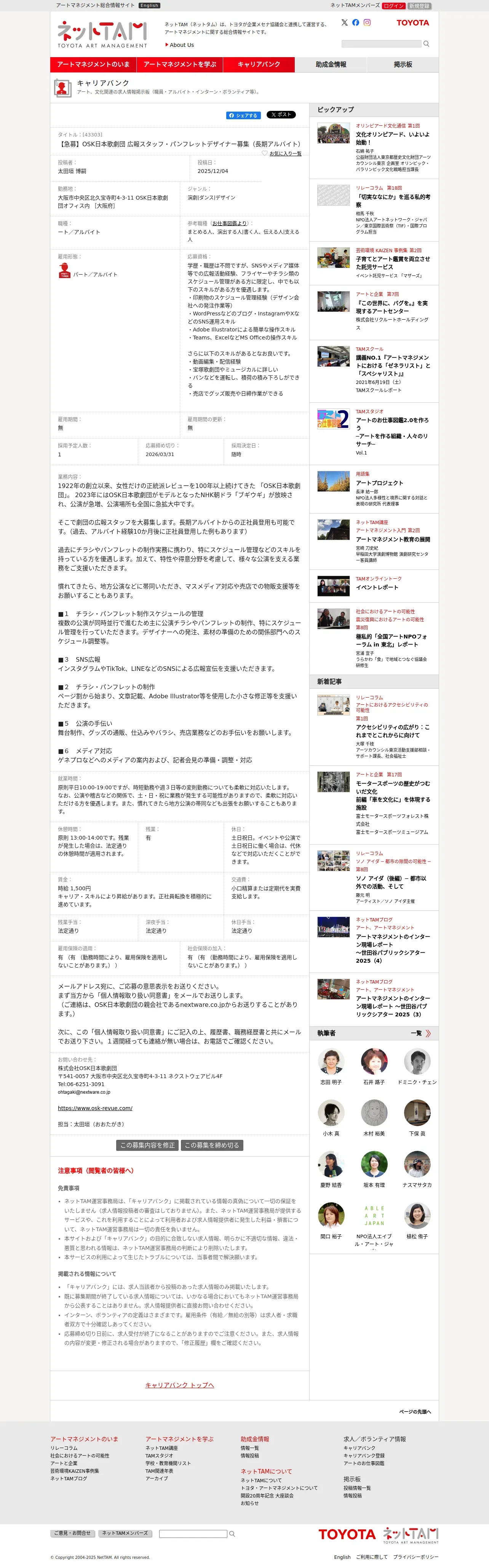Click the X ポスト share button

280,114
